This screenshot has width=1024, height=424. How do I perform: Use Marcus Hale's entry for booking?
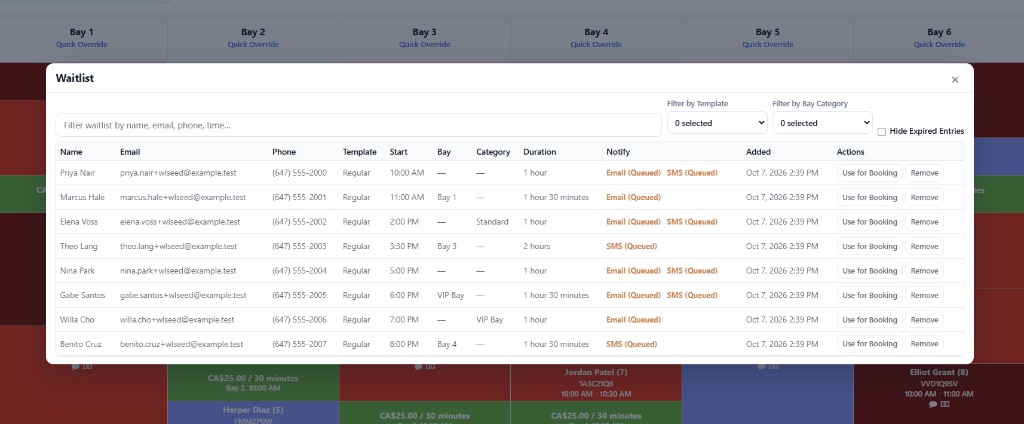click(869, 197)
